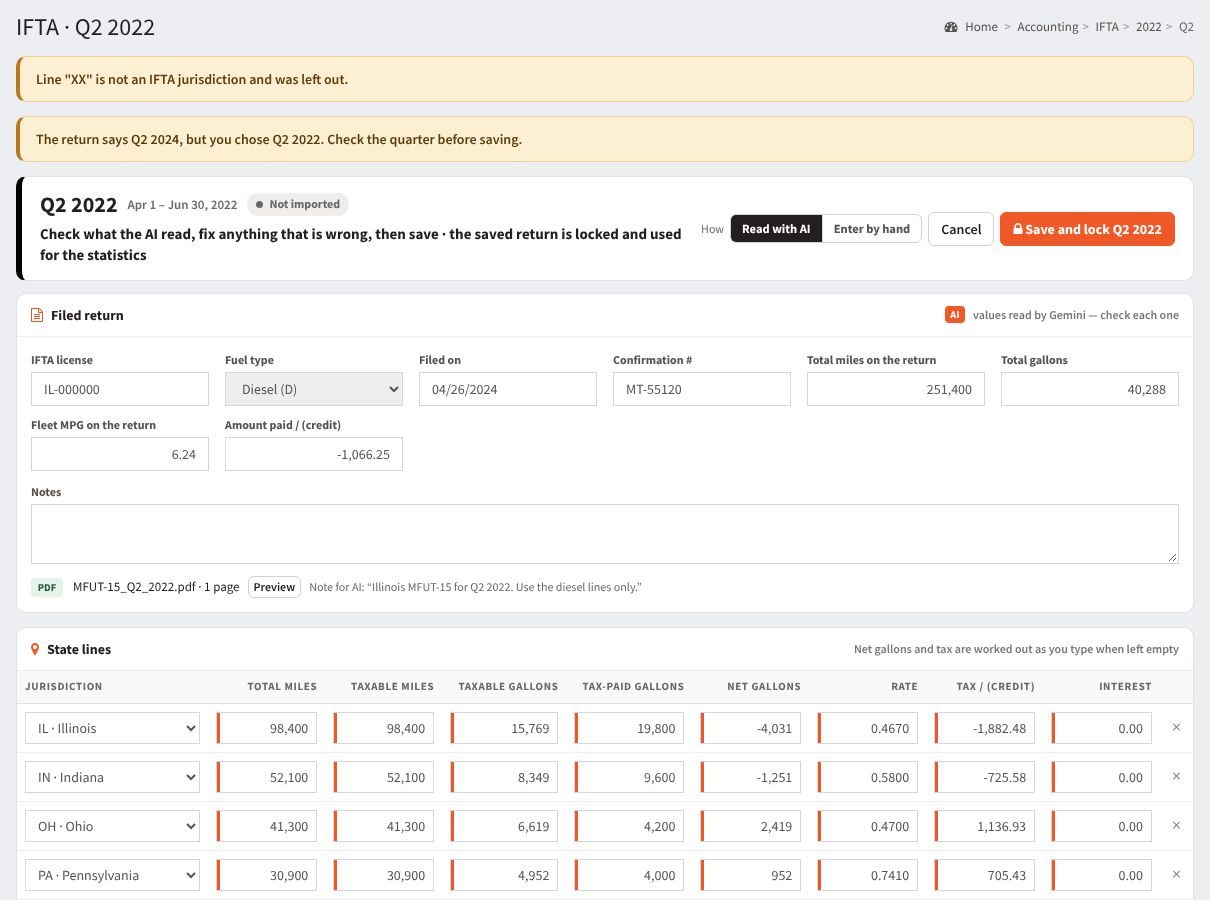
Task: Click the dashboard icon beside Home breadcrumb
Action: (x=951, y=27)
